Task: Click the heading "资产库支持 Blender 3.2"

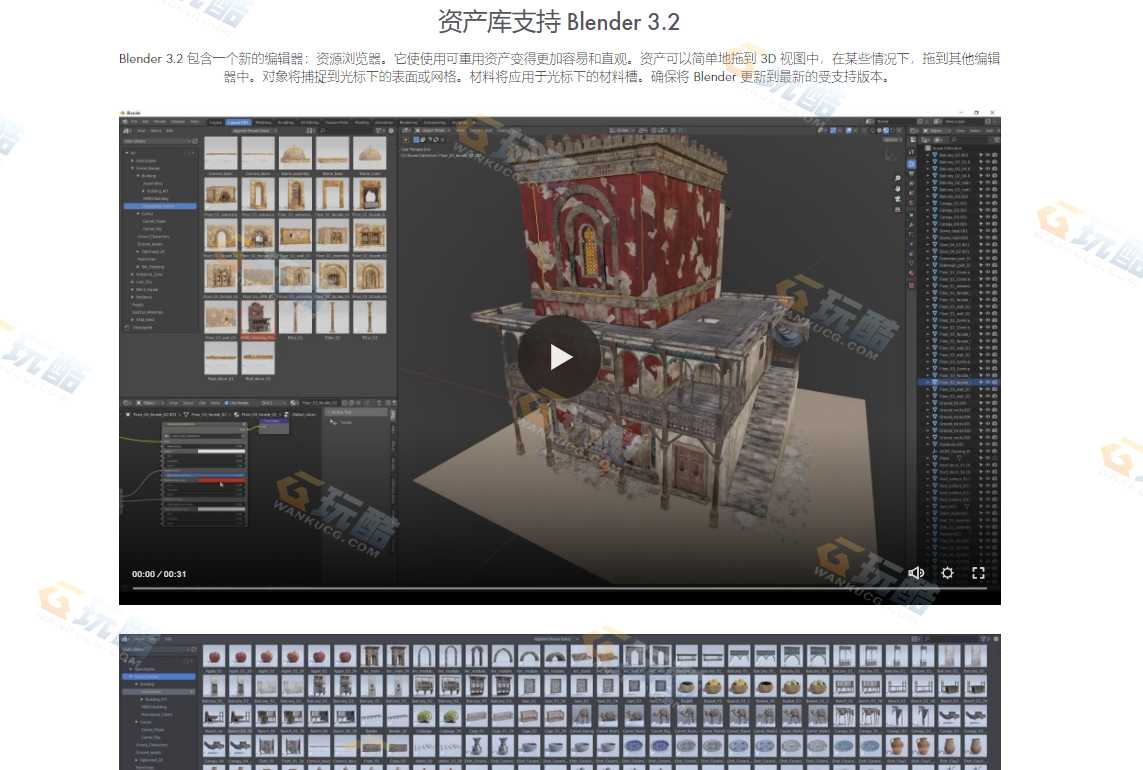Action: [x=559, y=22]
